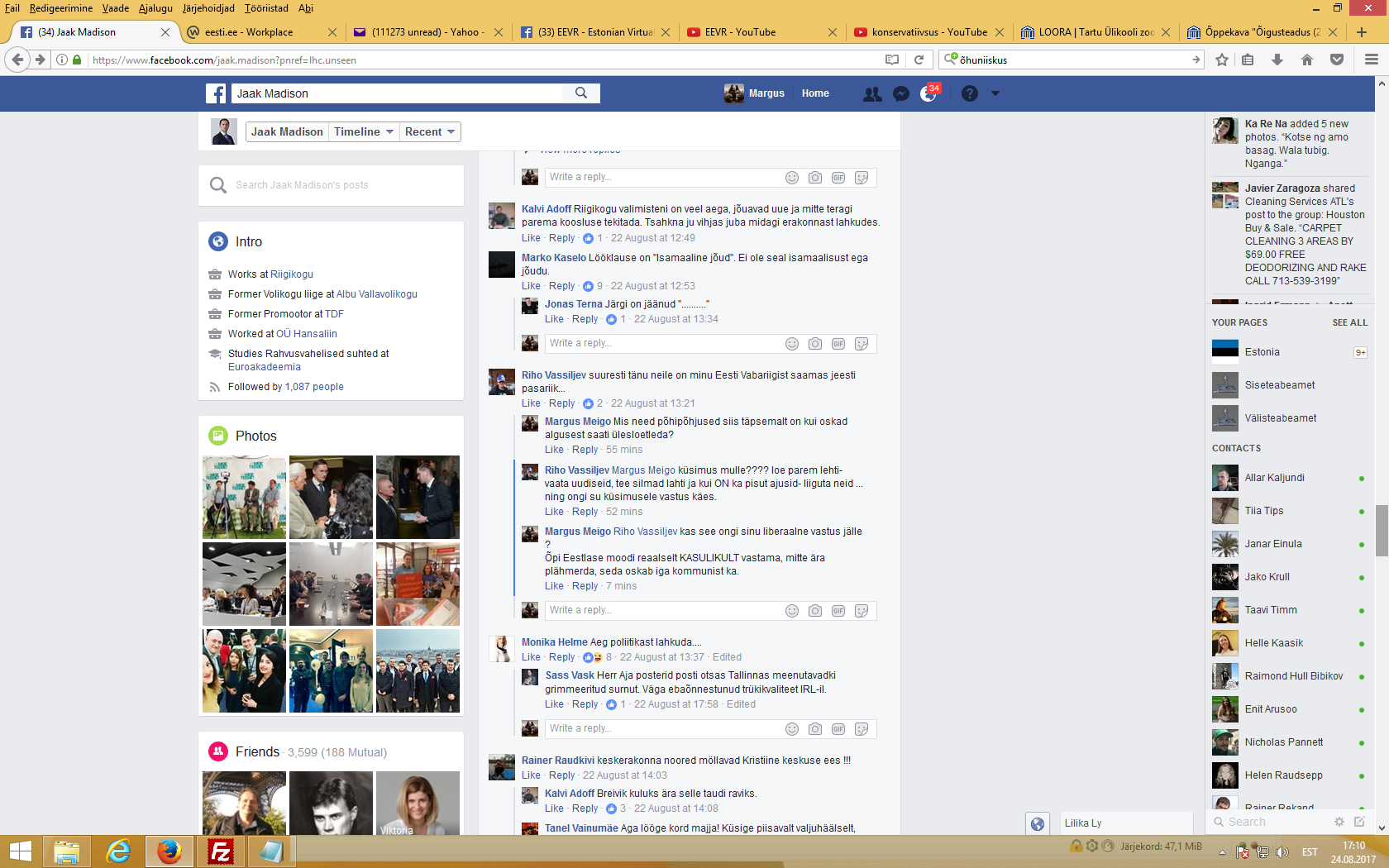Launch FileZilla from the taskbar
Viewport: 1389px width, 868px height.
tap(221, 851)
